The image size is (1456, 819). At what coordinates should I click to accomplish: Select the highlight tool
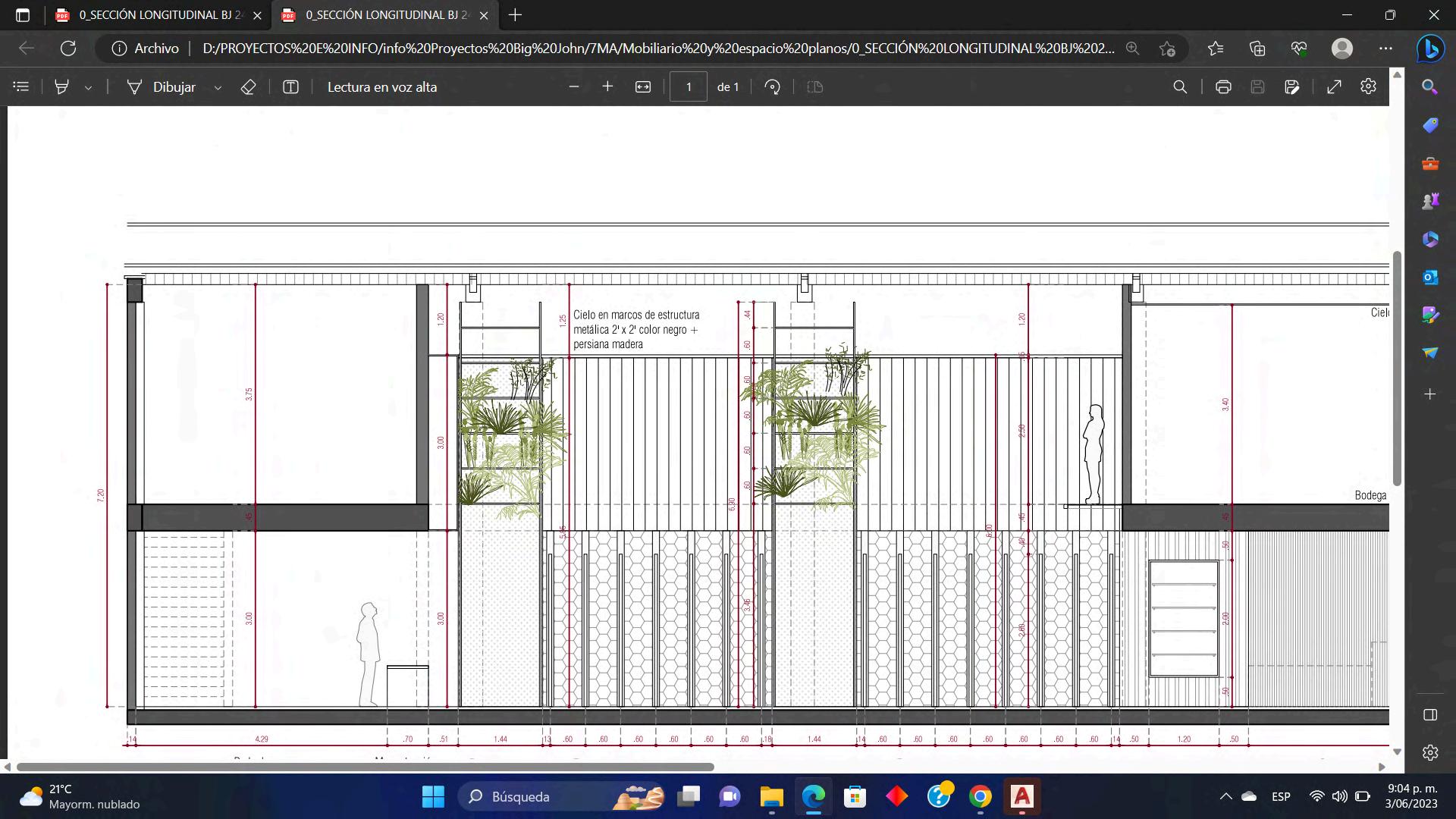click(x=62, y=87)
